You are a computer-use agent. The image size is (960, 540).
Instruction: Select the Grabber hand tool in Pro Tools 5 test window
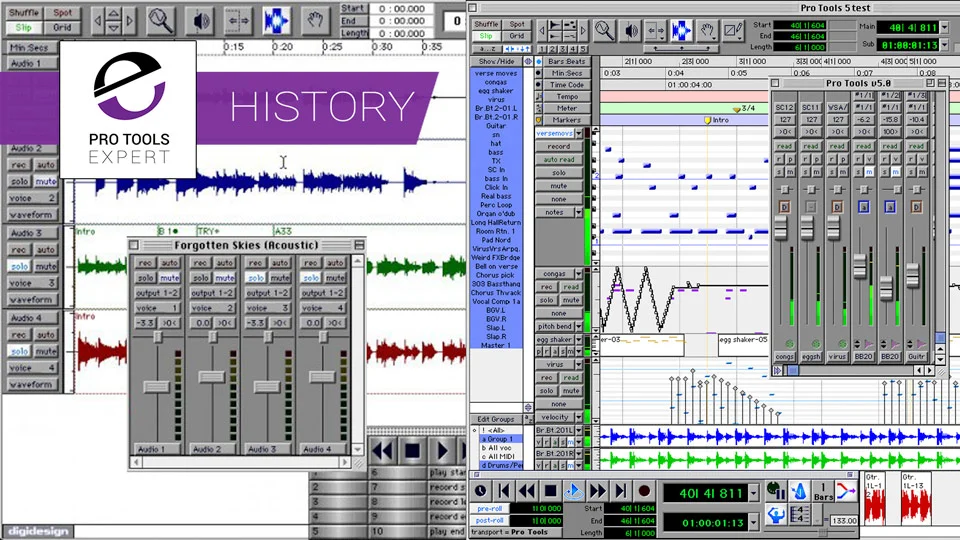(x=707, y=31)
